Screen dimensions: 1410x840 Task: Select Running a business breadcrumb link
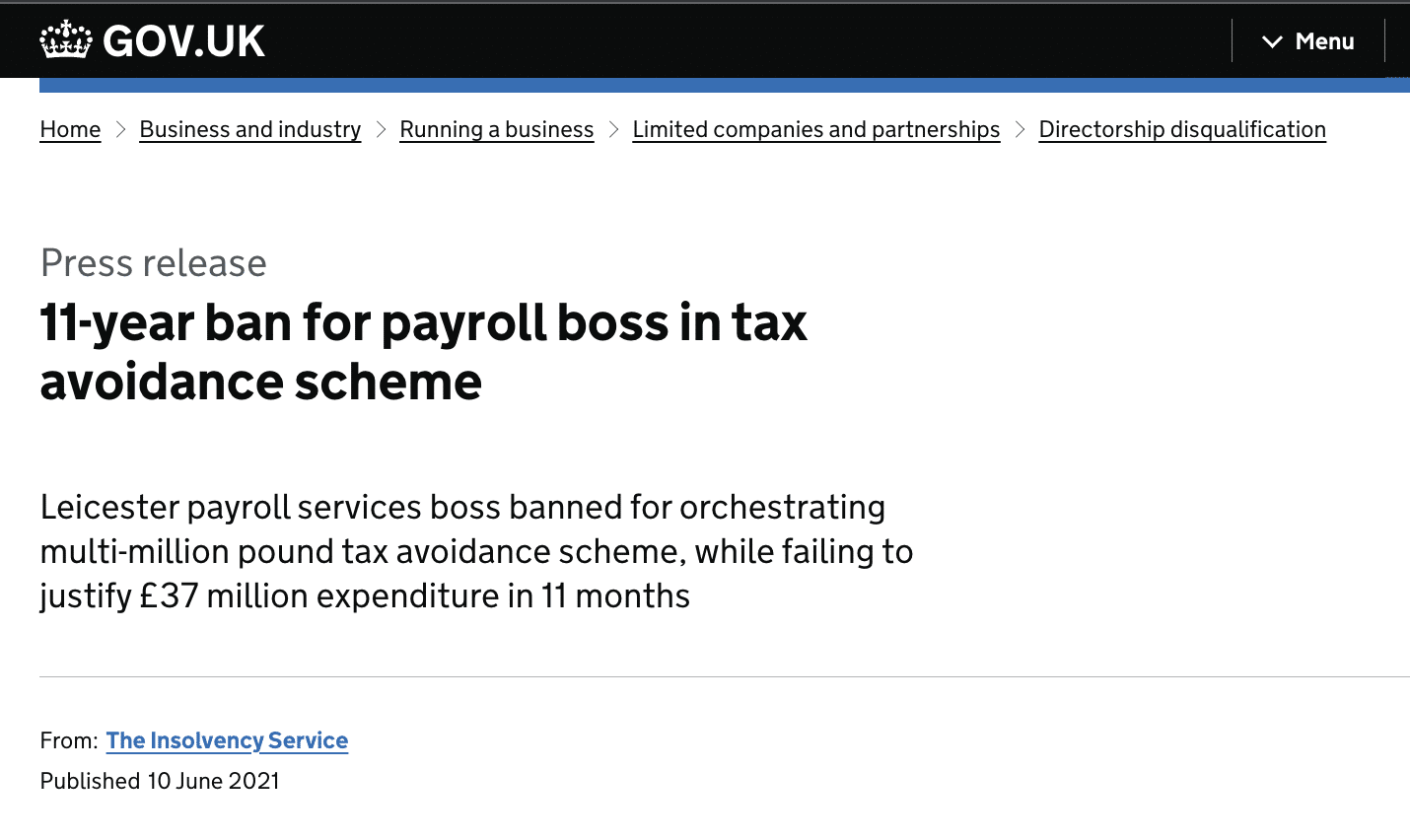[x=496, y=129]
